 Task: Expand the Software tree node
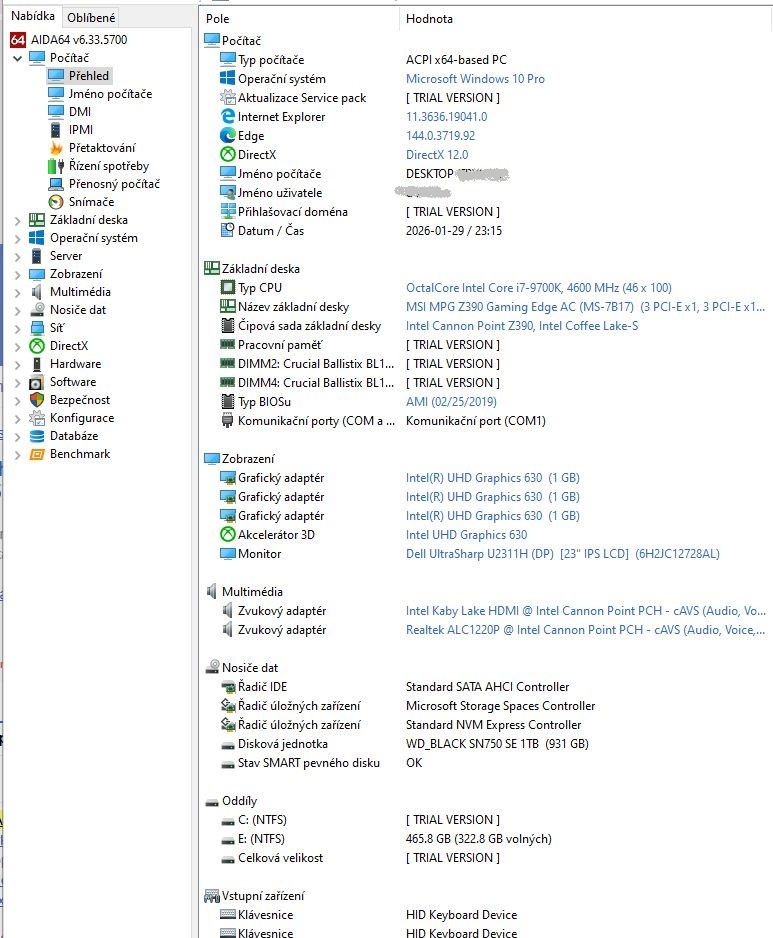tap(17, 382)
